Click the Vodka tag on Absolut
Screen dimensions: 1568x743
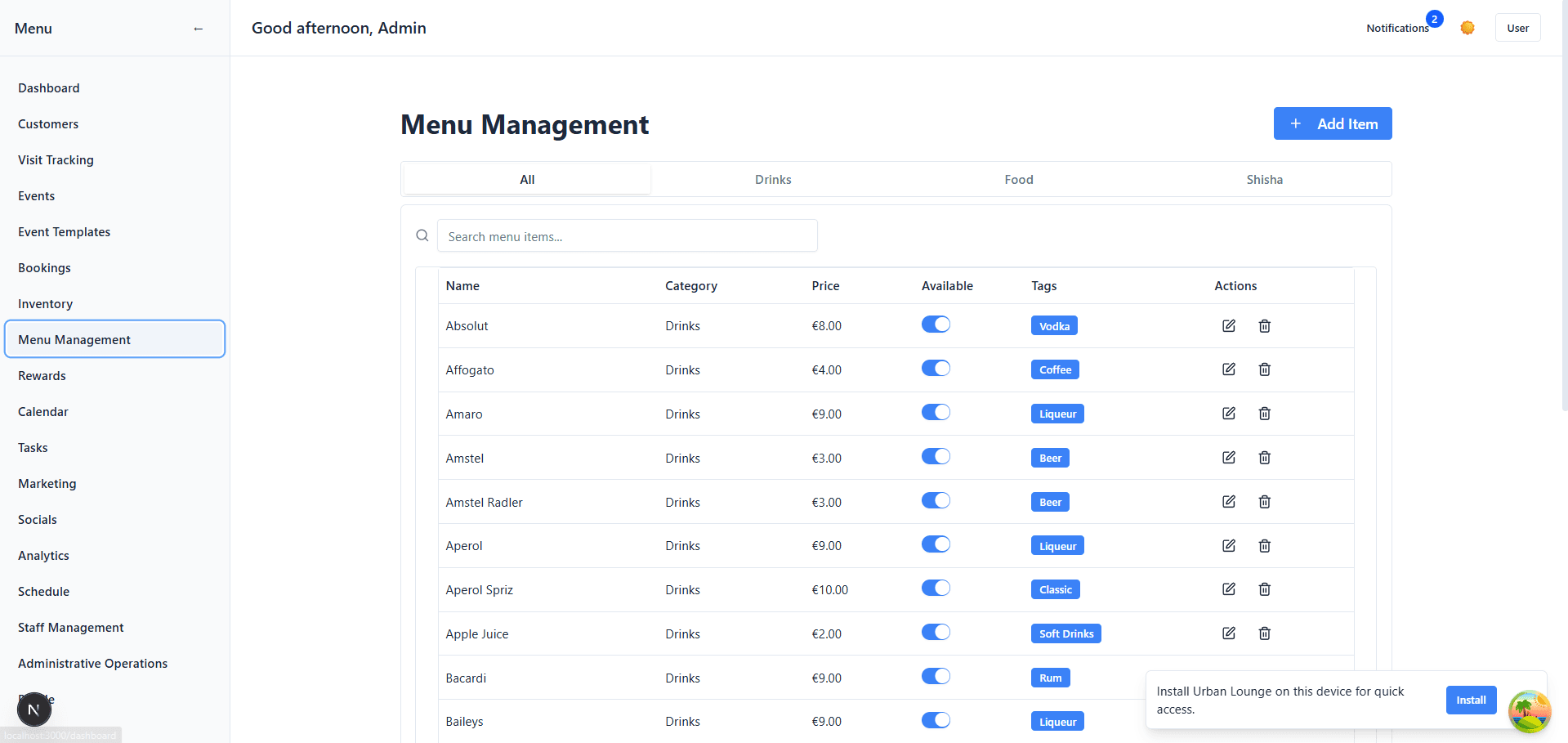[x=1054, y=326]
